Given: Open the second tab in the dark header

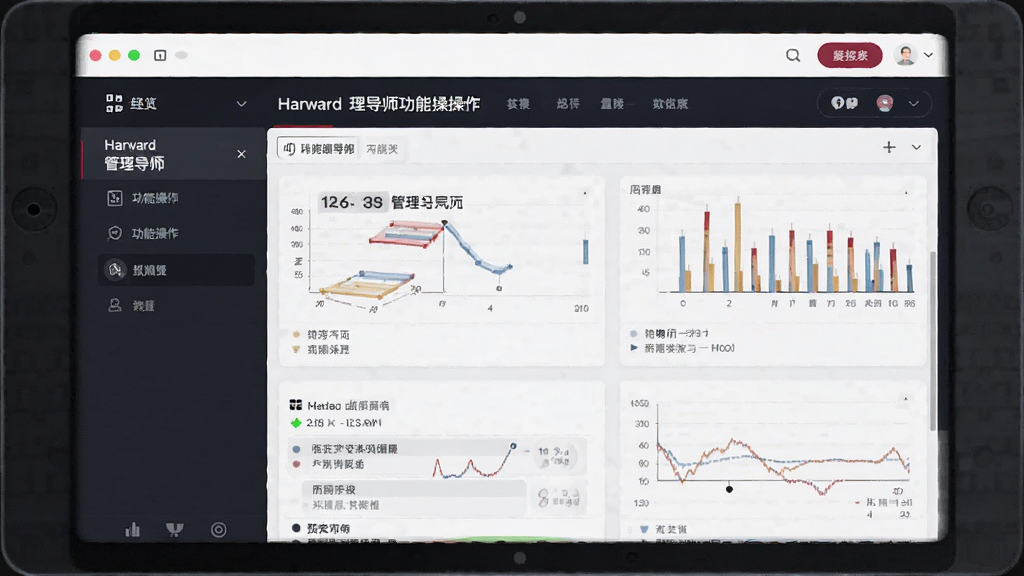Looking at the screenshot, I should coord(568,104).
